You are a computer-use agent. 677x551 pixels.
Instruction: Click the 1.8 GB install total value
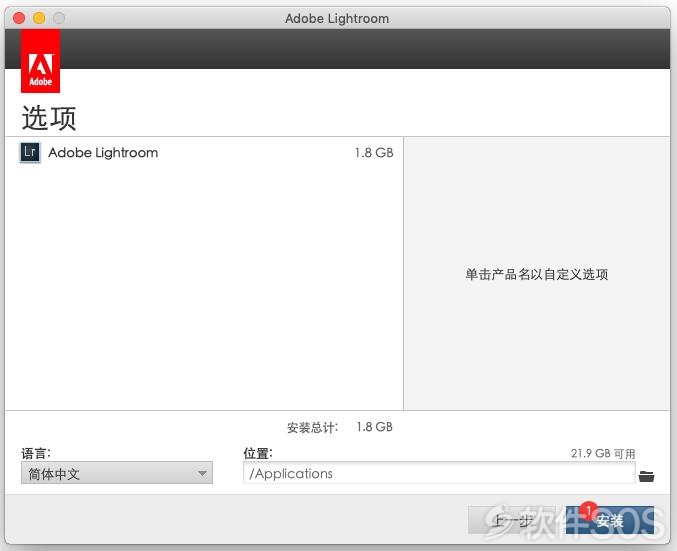tap(374, 427)
